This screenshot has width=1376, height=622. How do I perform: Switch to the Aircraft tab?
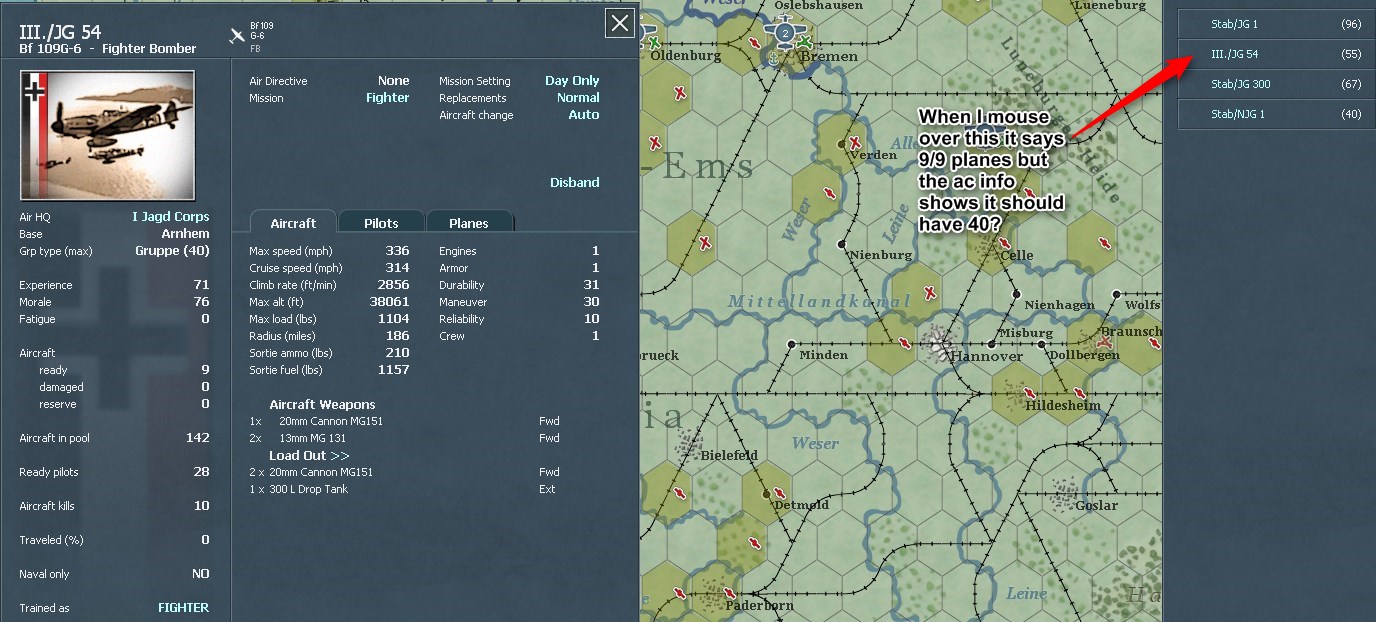tap(293, 223)
